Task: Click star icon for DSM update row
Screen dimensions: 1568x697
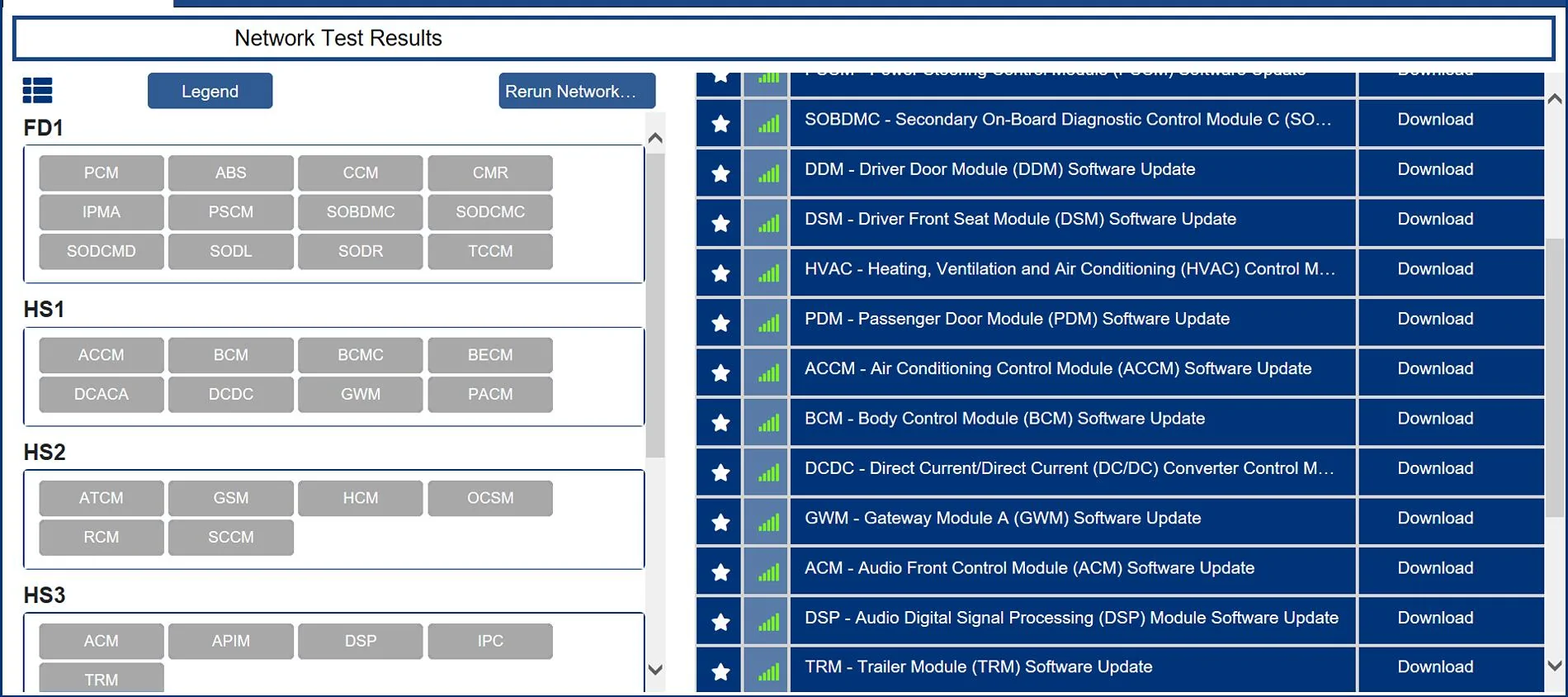Action: 720,223
